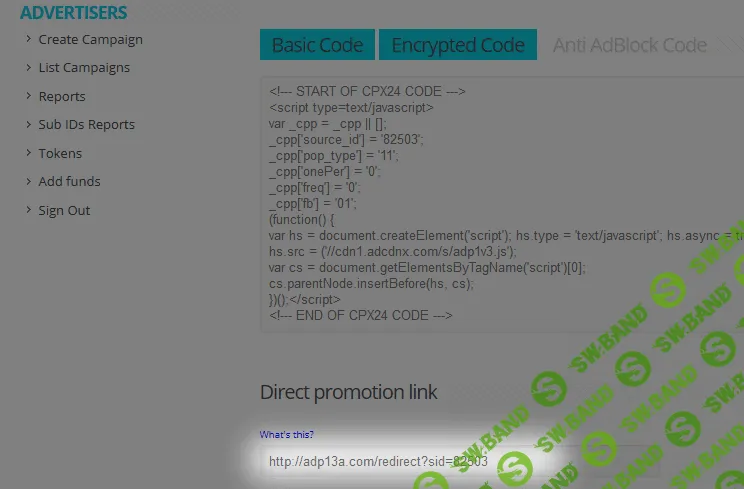The width and height of the screenshot is (744, 489).
Task: Select the Anti AdBlock Code tab
Action: point(630,45)
